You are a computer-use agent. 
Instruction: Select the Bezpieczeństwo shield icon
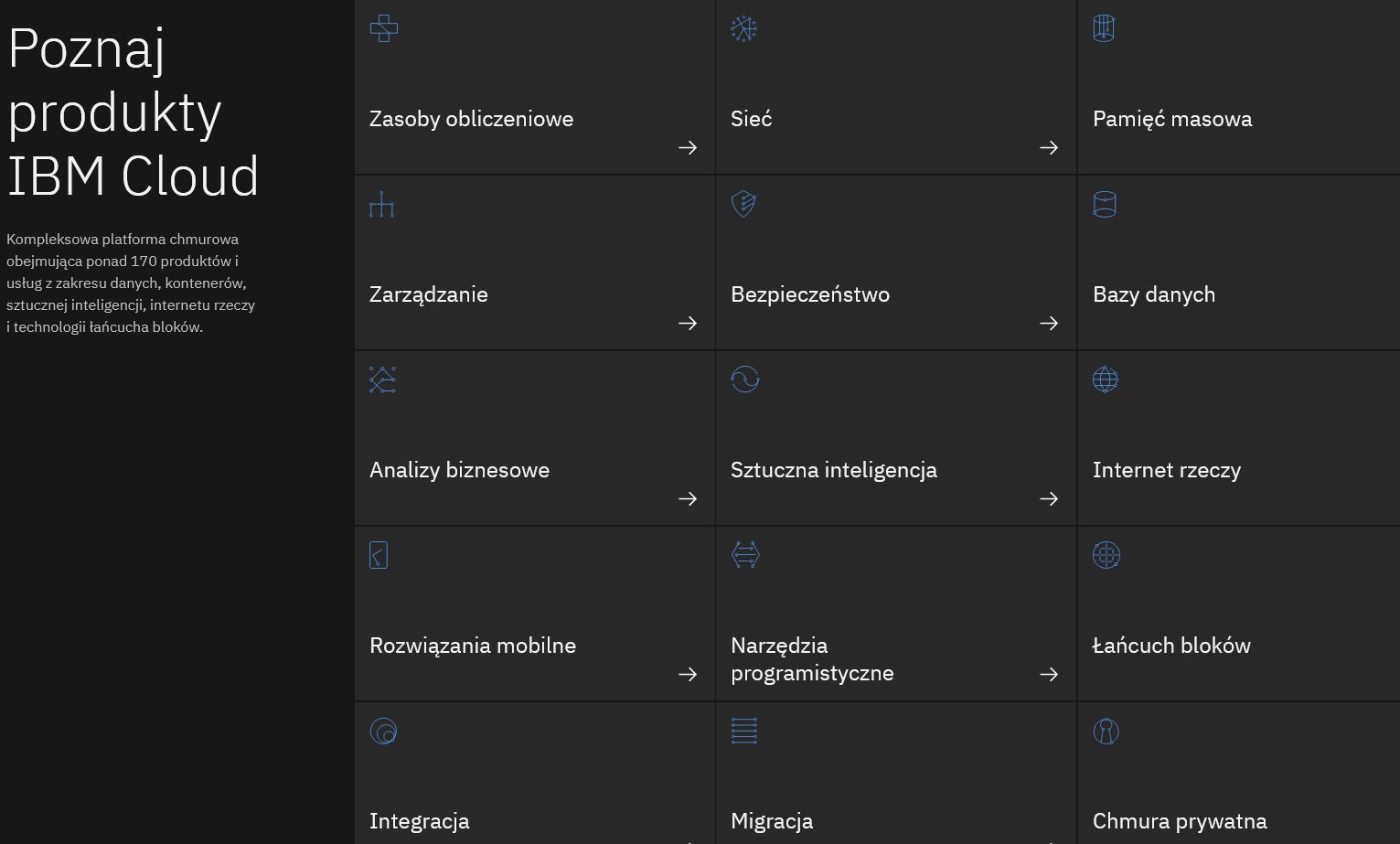(743, 204)
